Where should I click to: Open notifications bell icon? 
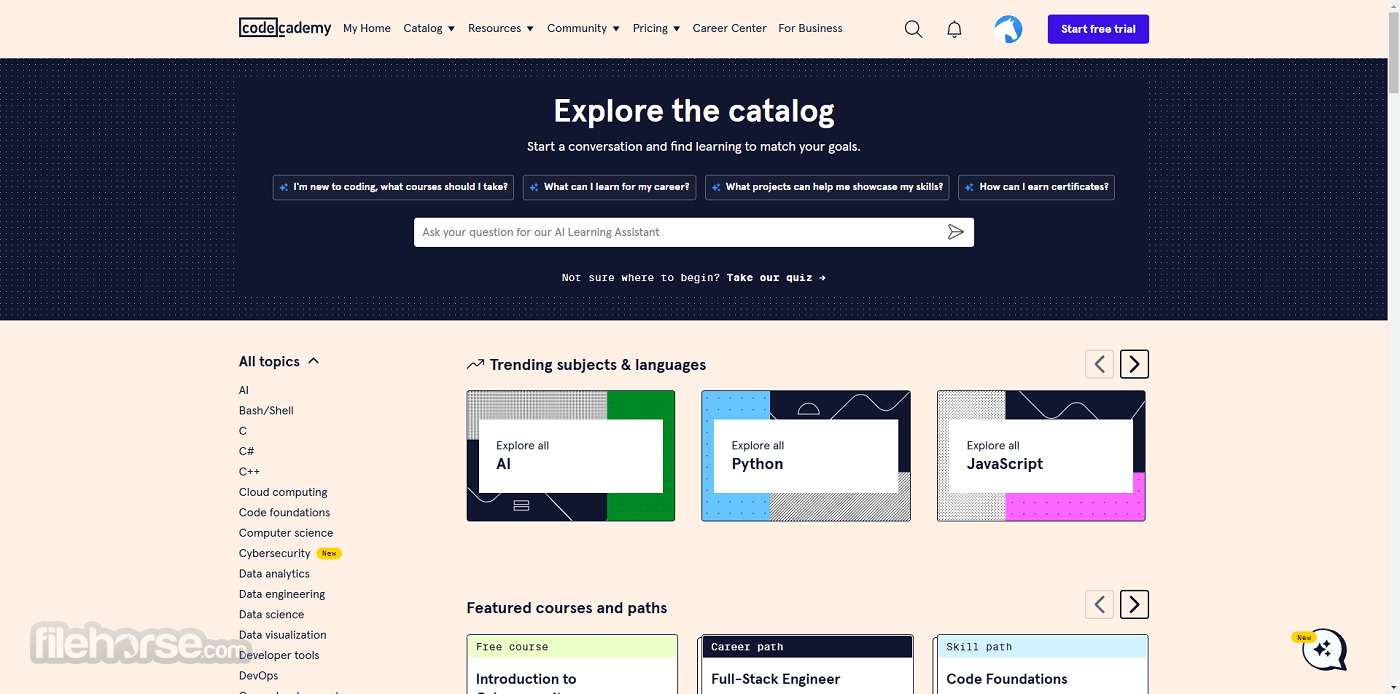954,29
